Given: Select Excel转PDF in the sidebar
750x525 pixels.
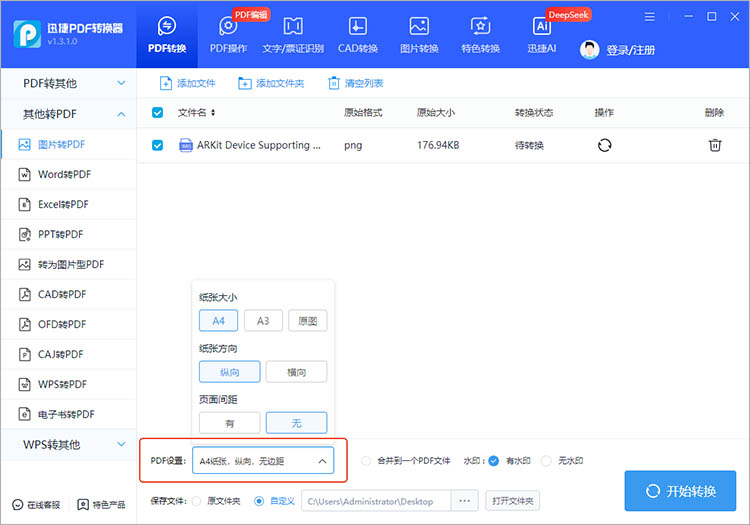Looking at the screenshot, I should 69,205.
